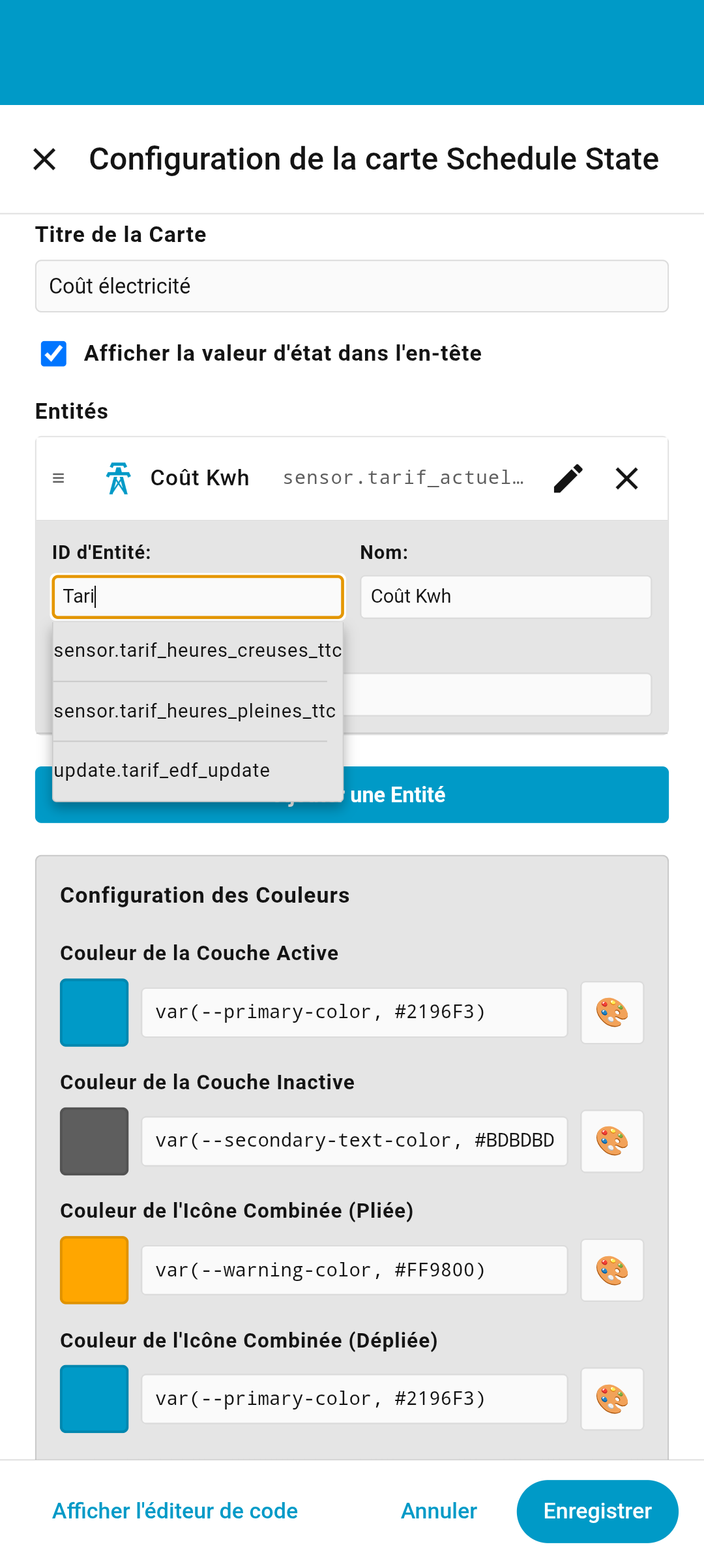Focus the Titre de la Carte text field
The width and height of the screenshot is (704, 1568).
click(x=352, y=286)
